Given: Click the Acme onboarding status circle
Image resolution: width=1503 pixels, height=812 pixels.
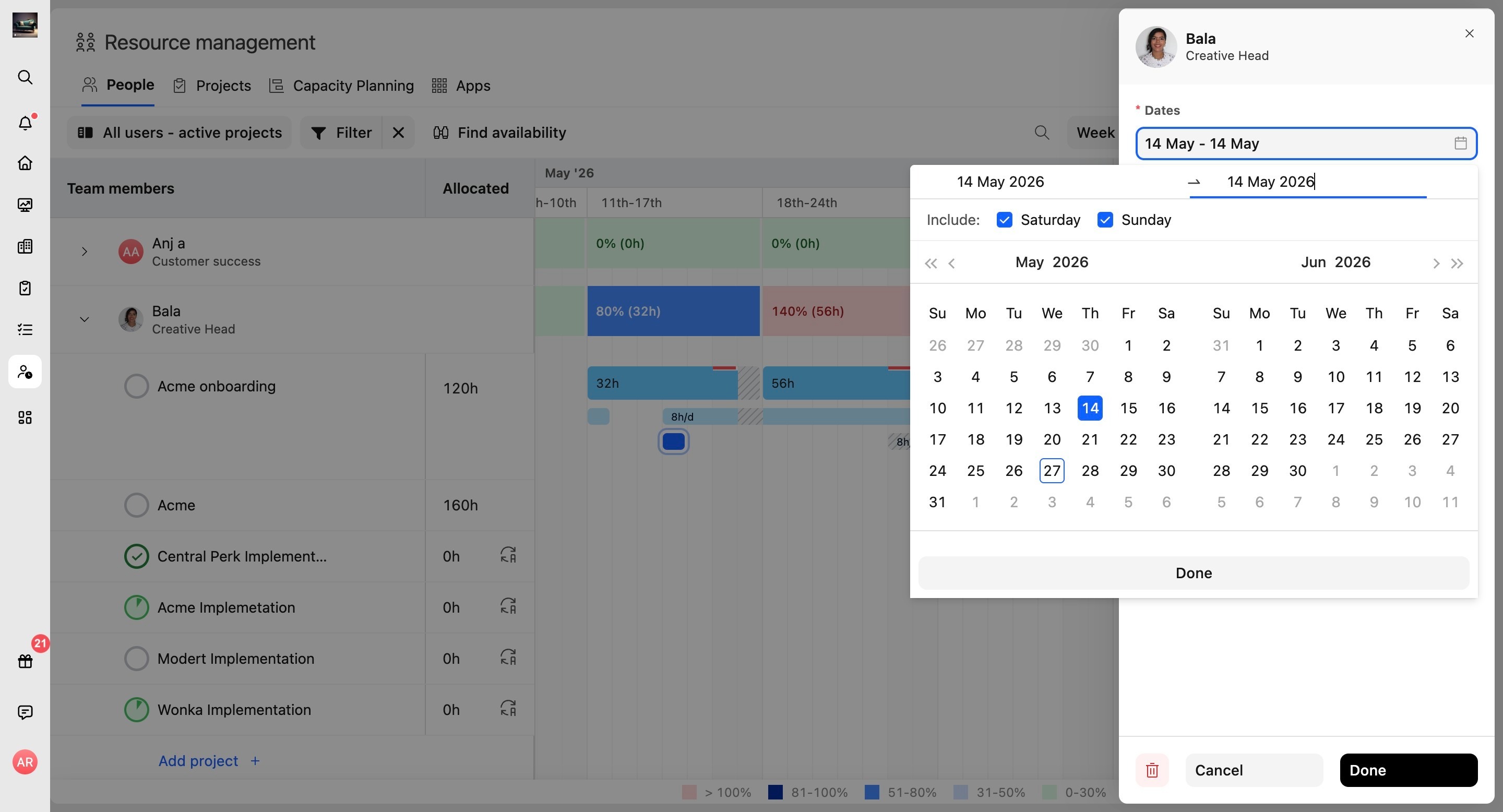Looking at the screenshot, I should click(x=137, y=386).
